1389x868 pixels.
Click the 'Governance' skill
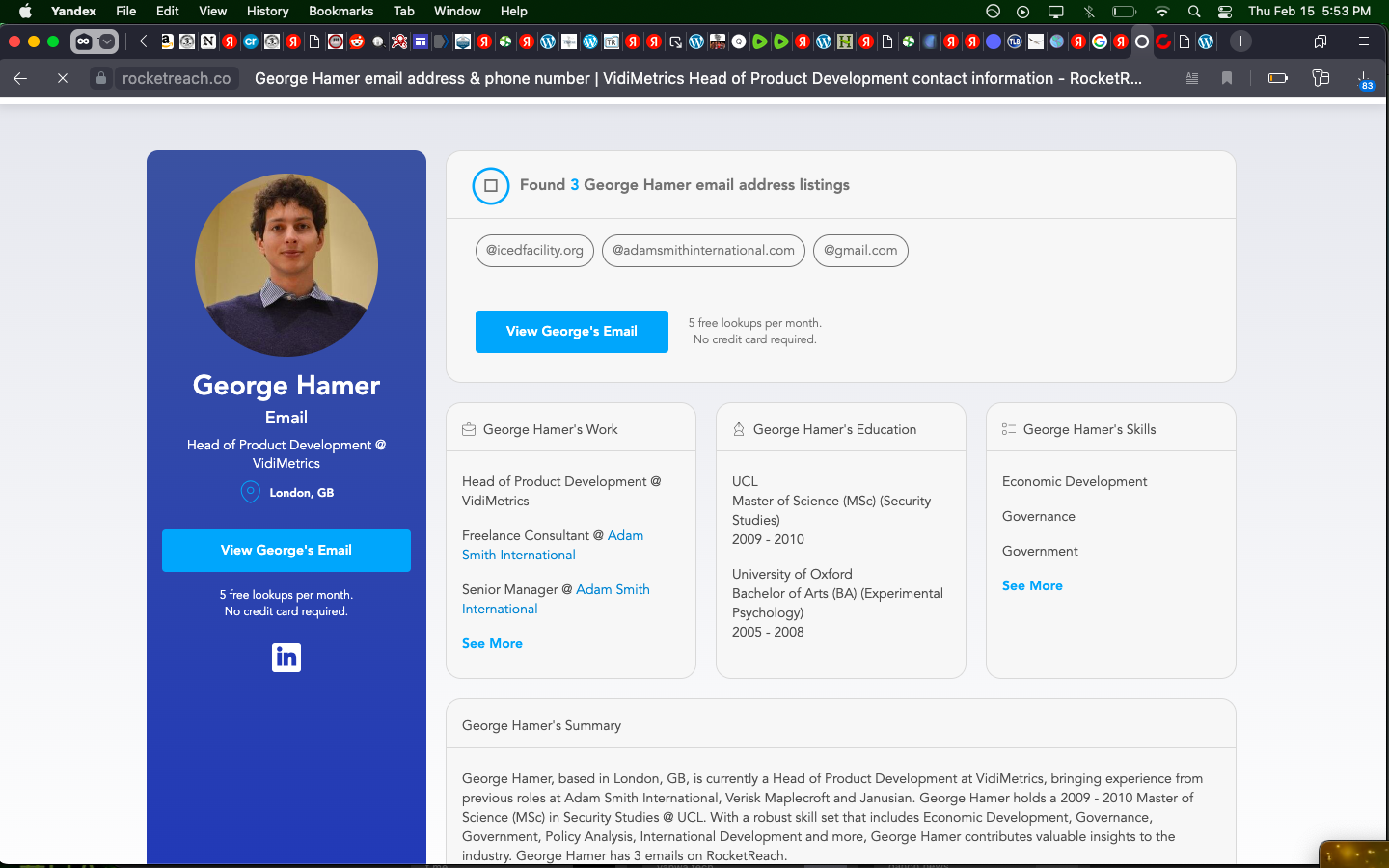pyautogui.click(x=1039, y=516)
